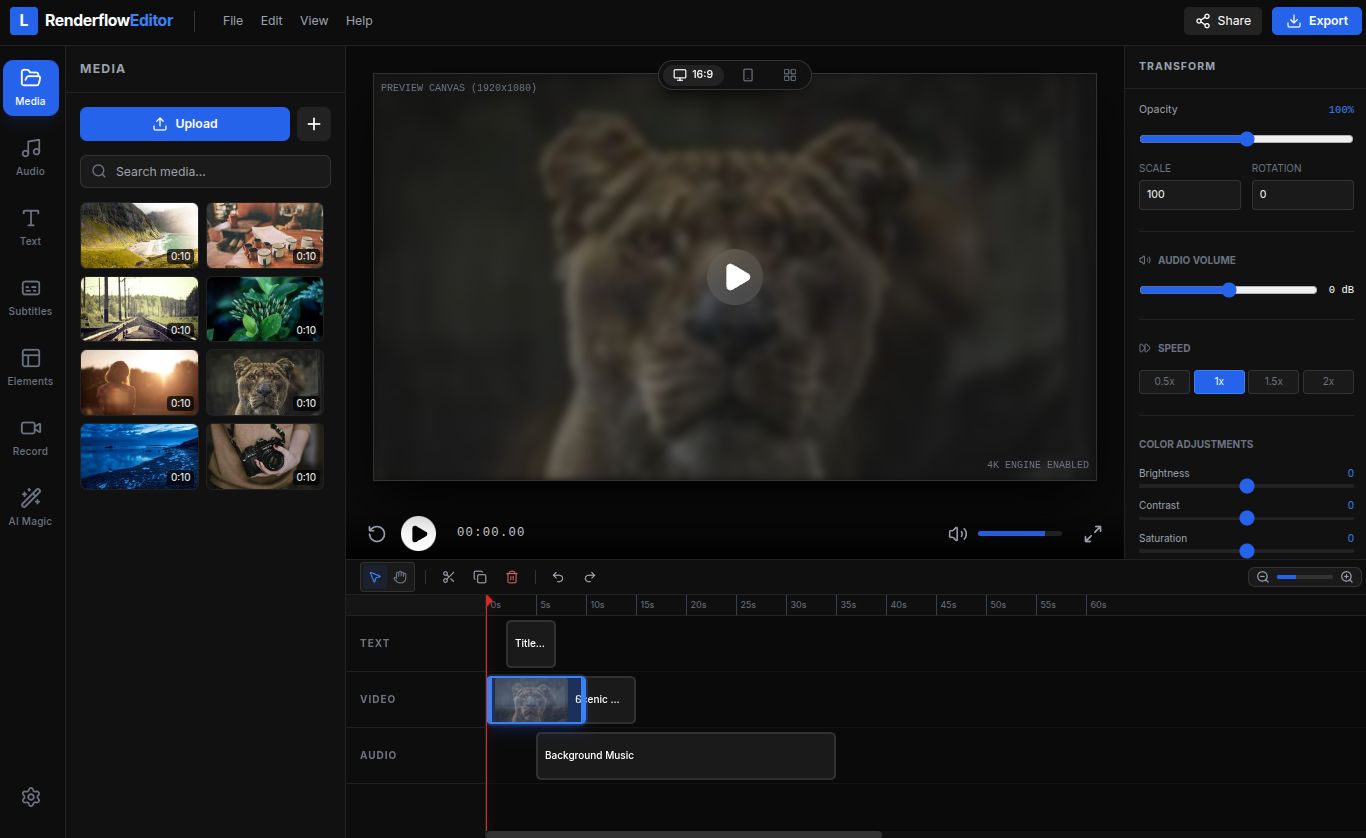Viewport: 1366px width, 838px height.
Task: Delete the selected clip using the red trash icon
Action: 512,577
